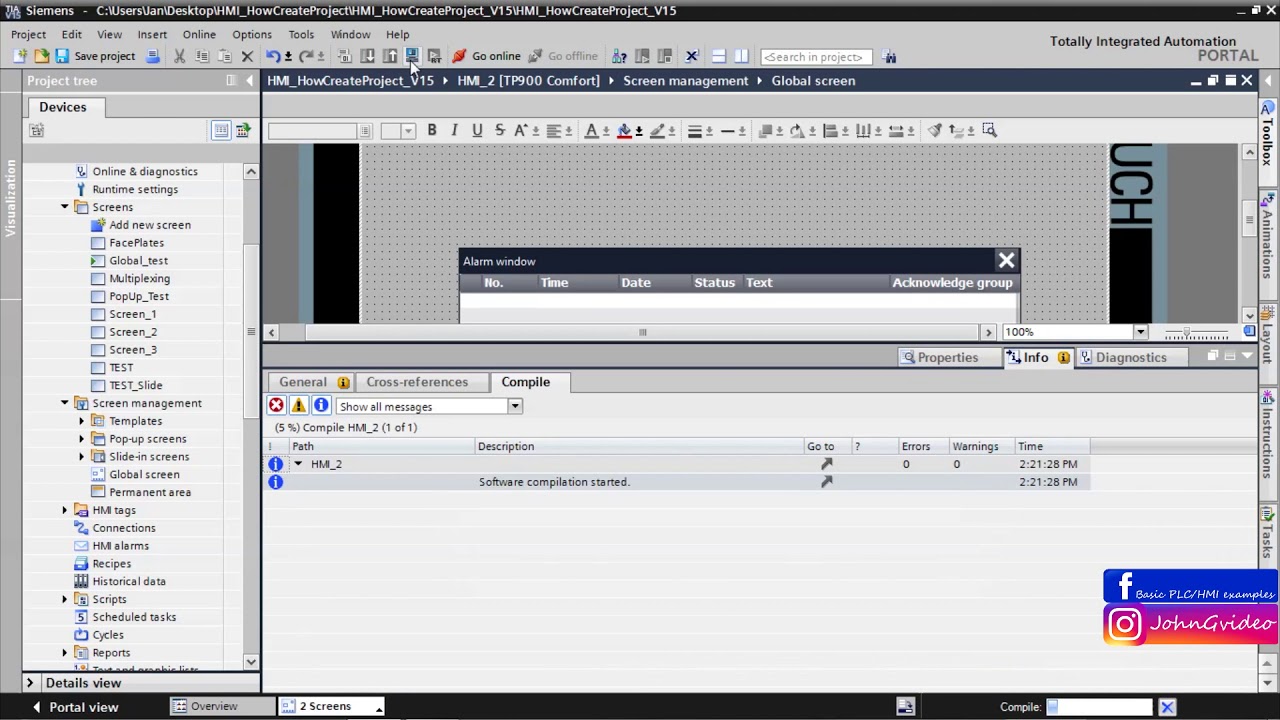This screenshot has height=720, width=1280.
Task: Toggle Underline text formatting
Action: tap(477, 130)
